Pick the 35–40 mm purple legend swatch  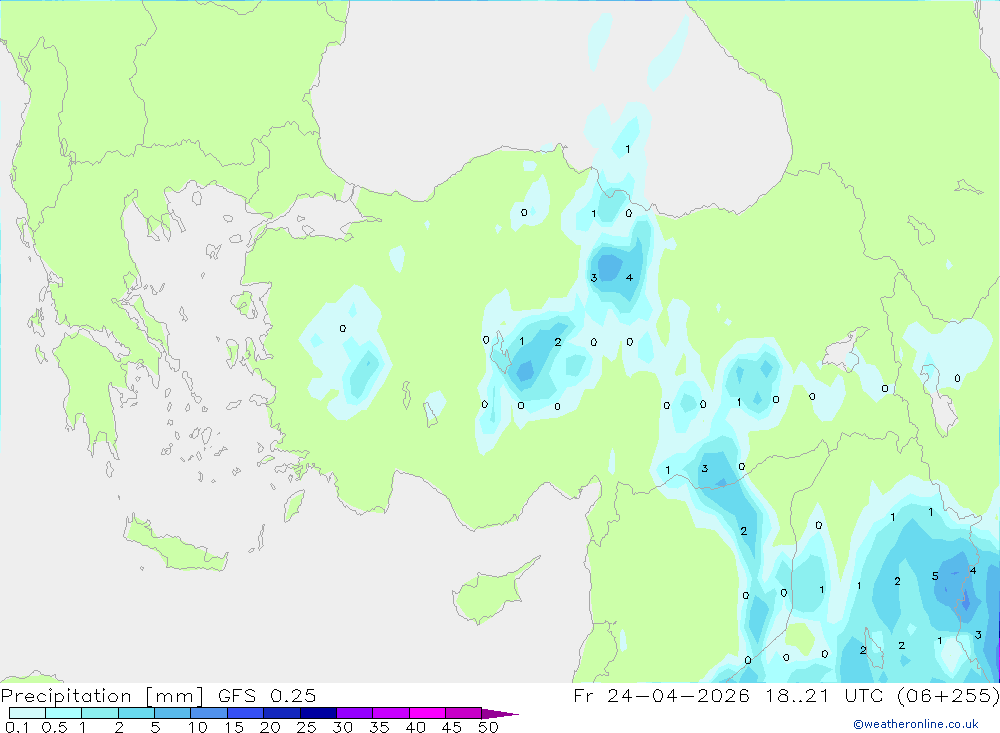(391, 713)
